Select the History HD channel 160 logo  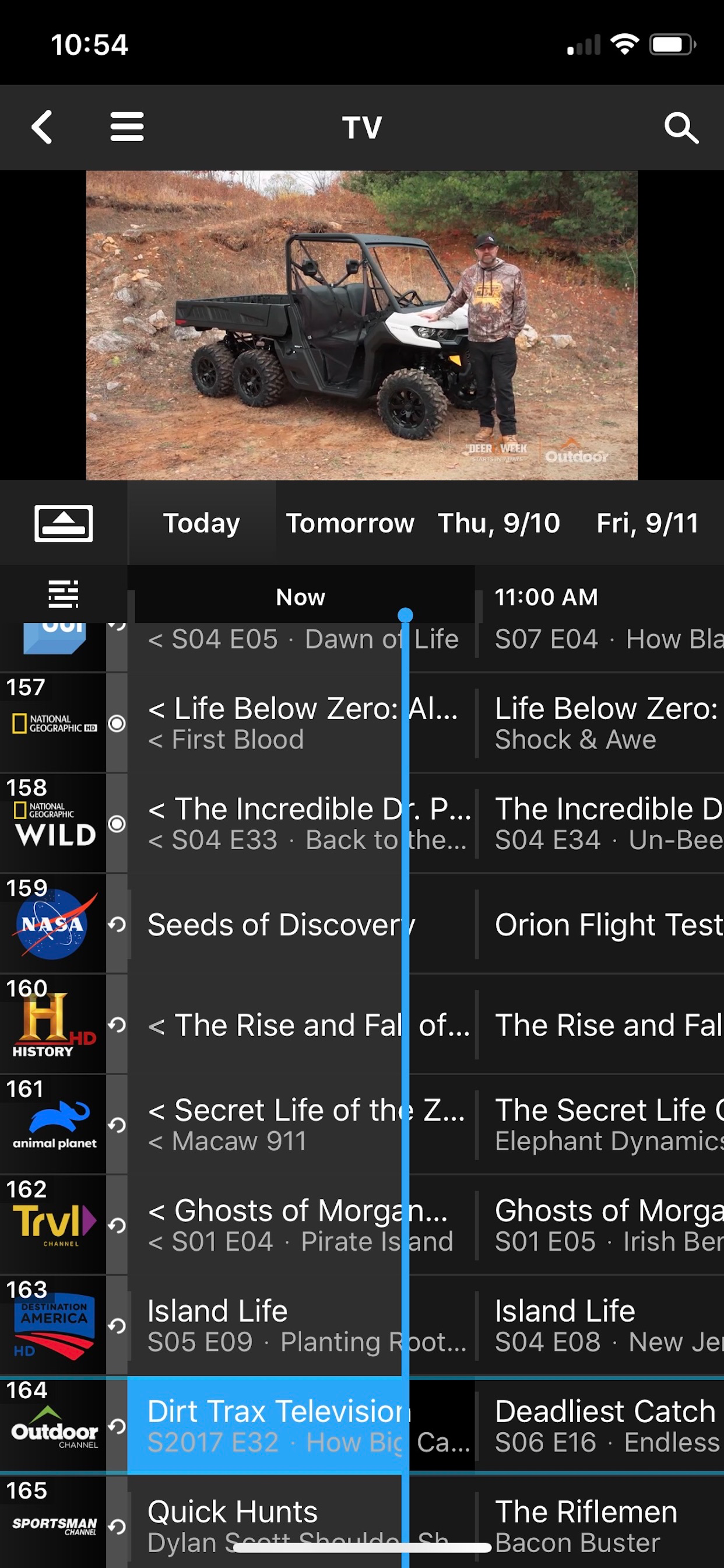[54, 1025]
